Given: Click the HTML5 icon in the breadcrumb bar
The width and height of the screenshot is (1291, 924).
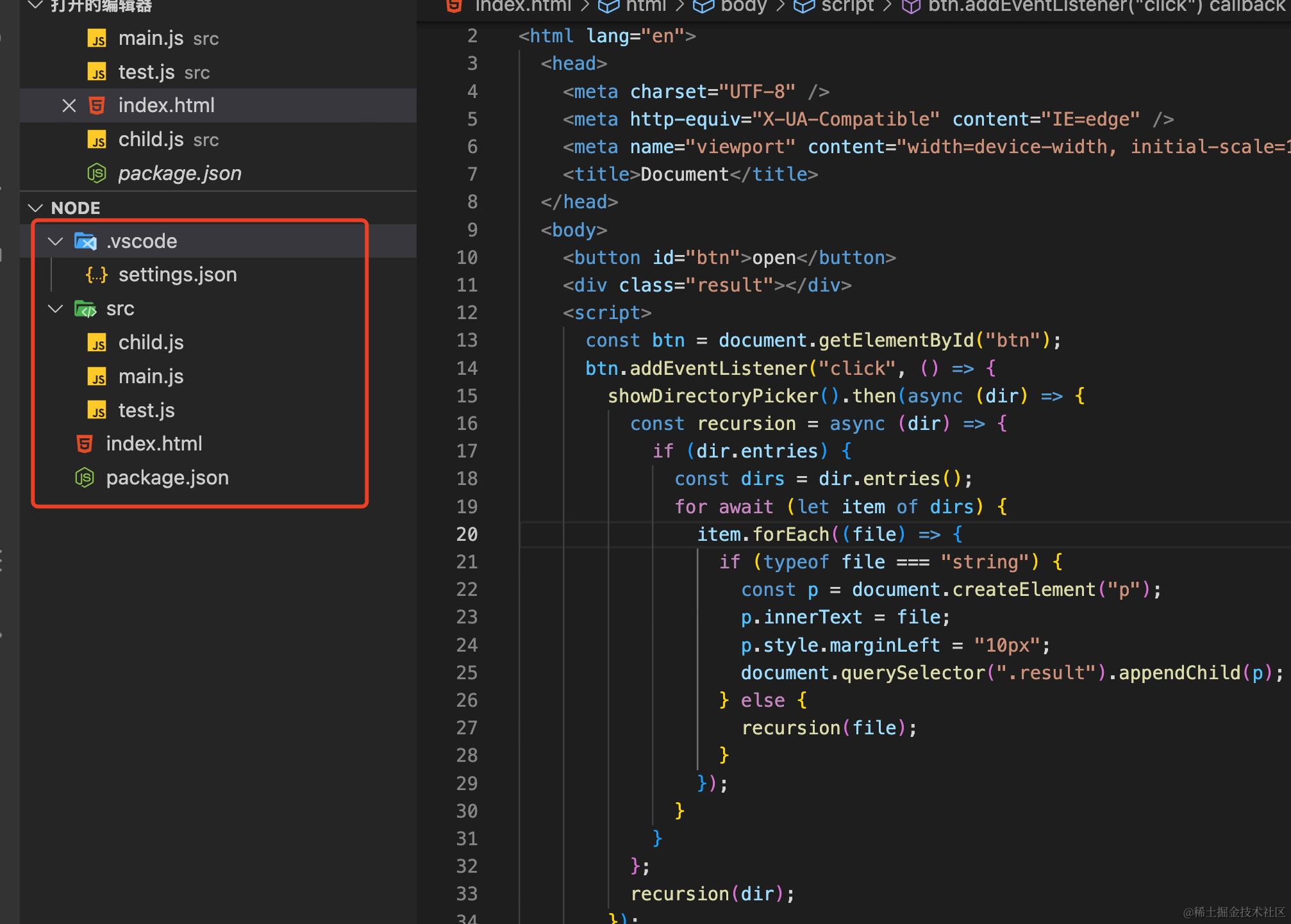Looking at the screenshot, I should pyautogui.click(x=454, y=6).
